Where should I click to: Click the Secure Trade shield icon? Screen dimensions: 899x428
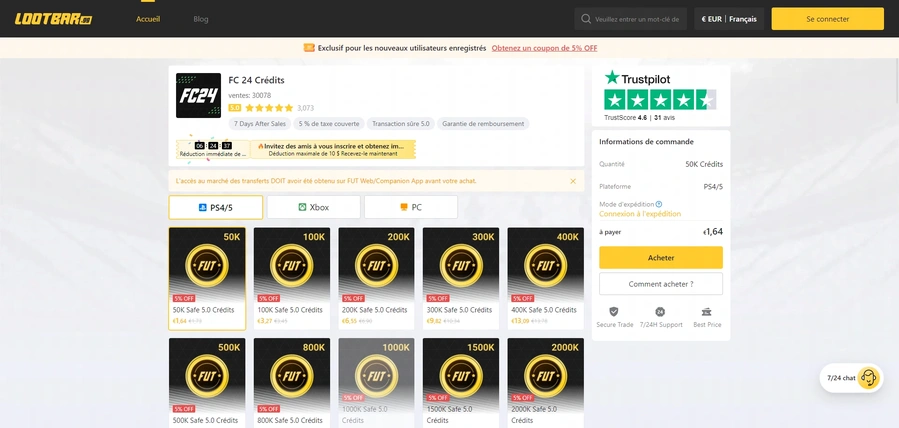pyautogui.click(x=614, y=312)
